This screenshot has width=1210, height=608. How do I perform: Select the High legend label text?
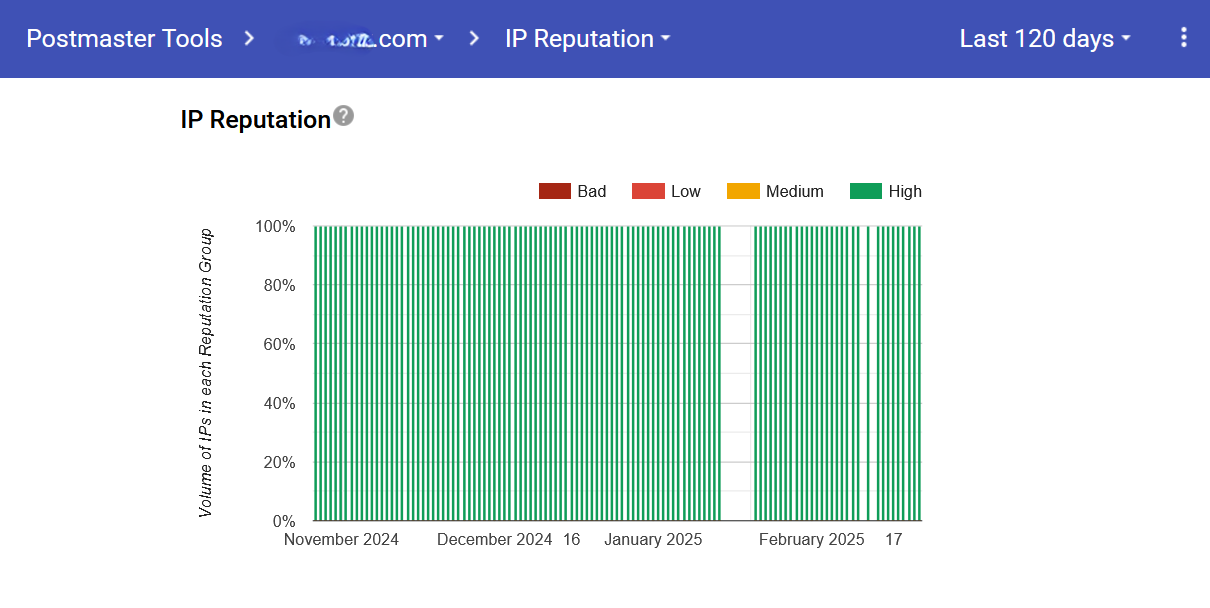tap(905, 191)
